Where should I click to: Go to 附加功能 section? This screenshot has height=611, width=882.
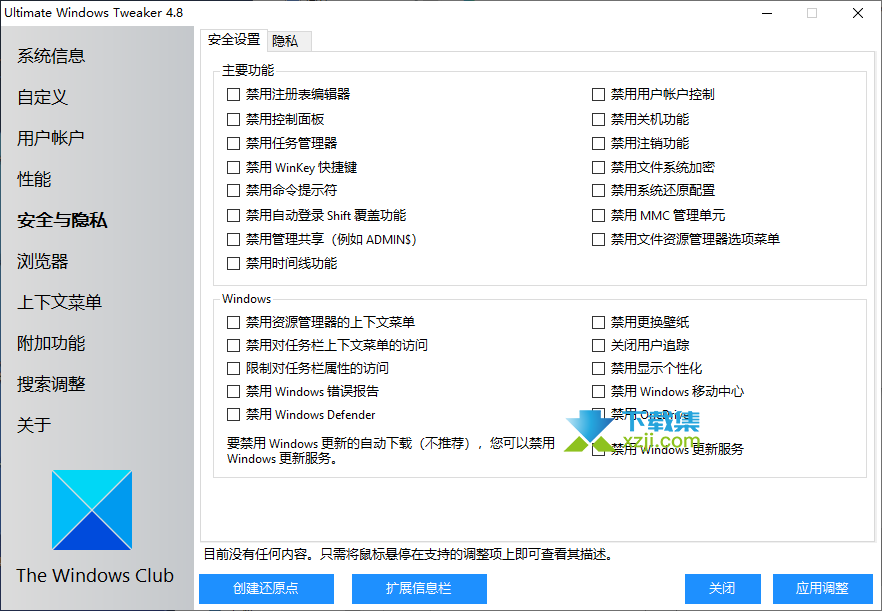click(x=51, y=343)
